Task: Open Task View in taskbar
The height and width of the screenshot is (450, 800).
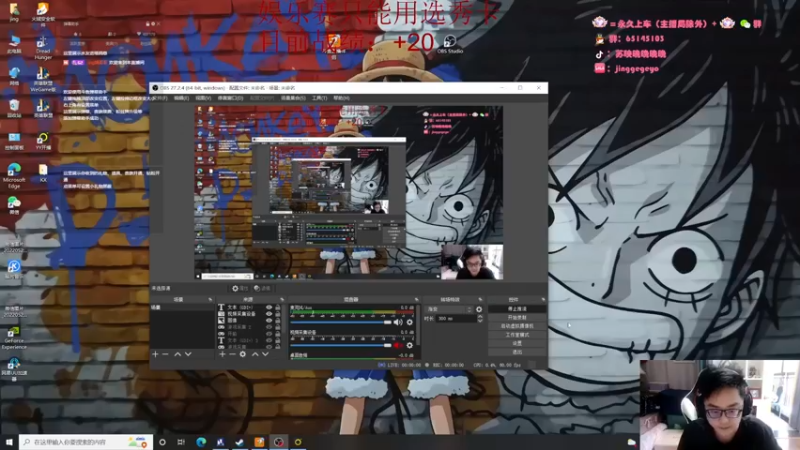Action: [181, 442]
